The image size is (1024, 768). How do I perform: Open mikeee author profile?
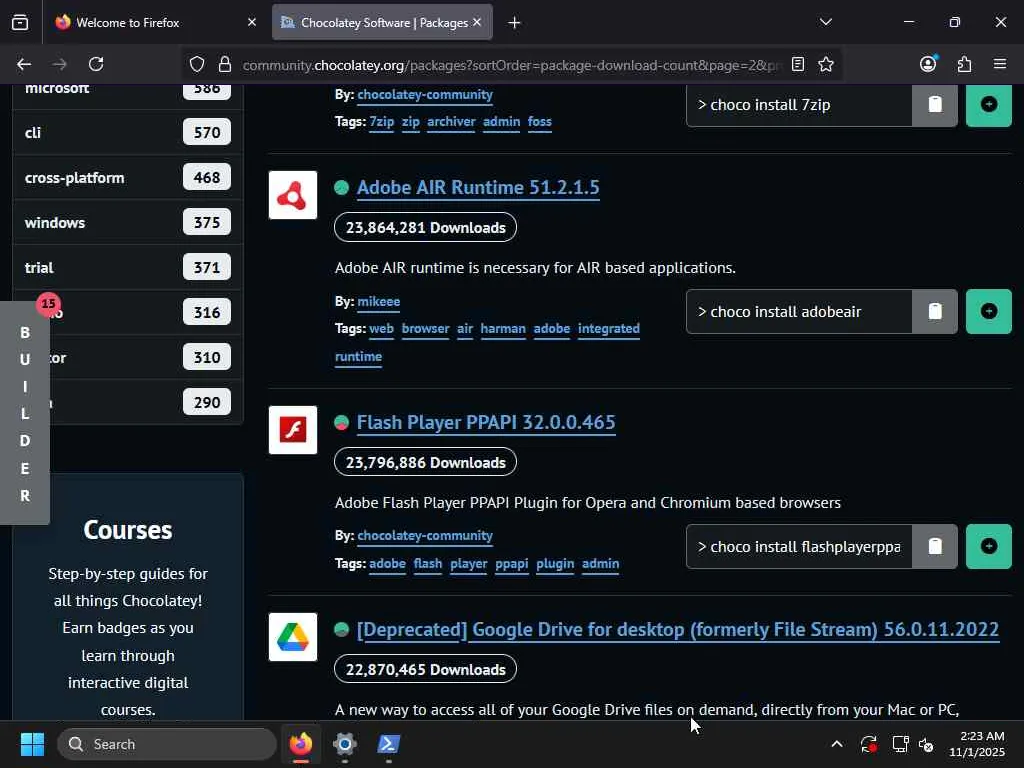(379, 302)
